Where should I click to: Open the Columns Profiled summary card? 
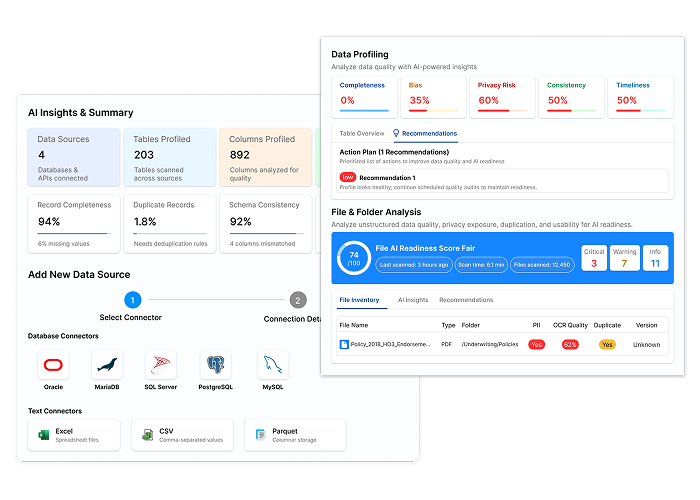[266, 157]
